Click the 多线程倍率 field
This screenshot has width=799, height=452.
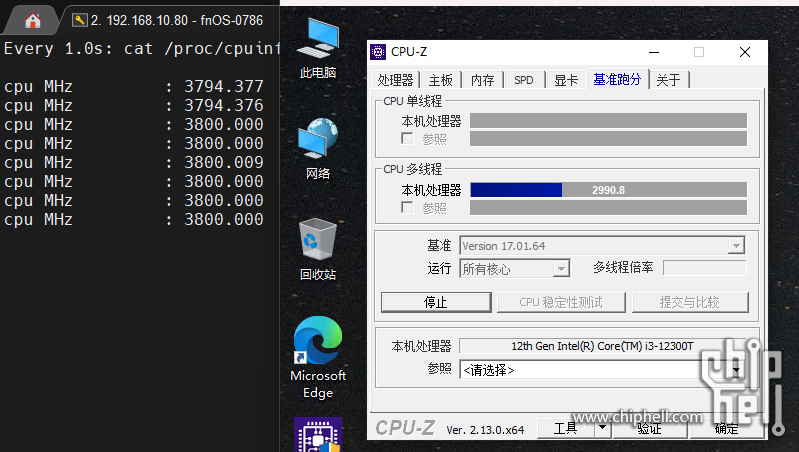pyautogui.click(x=705, y=268)
